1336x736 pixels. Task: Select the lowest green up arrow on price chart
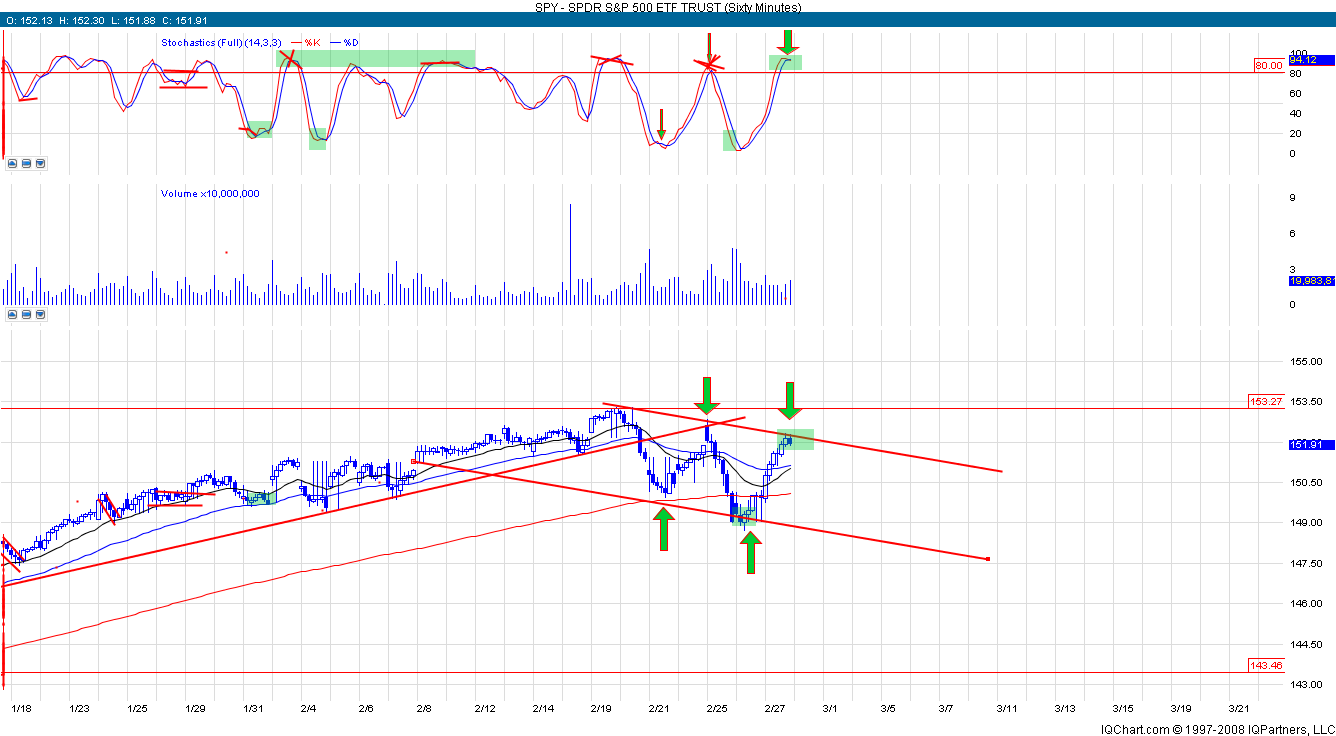[750, 553]
